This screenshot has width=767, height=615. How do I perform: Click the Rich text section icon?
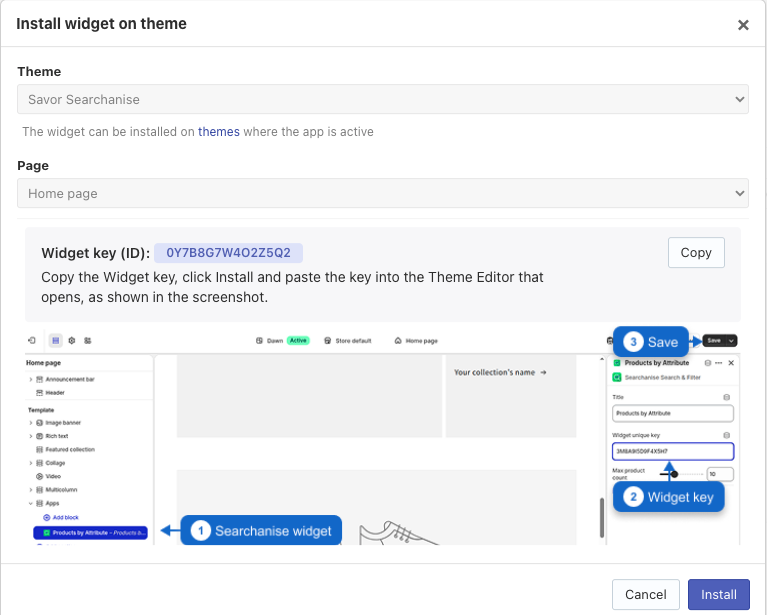point(40,436)
